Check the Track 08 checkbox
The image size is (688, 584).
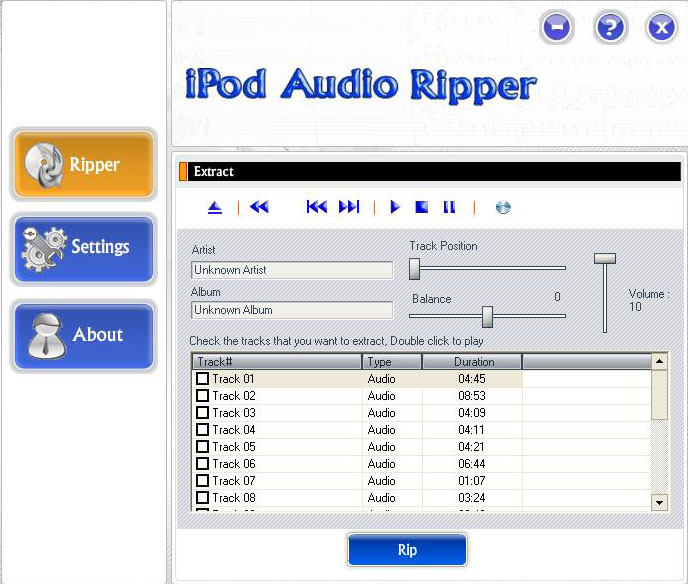point(202,498)
